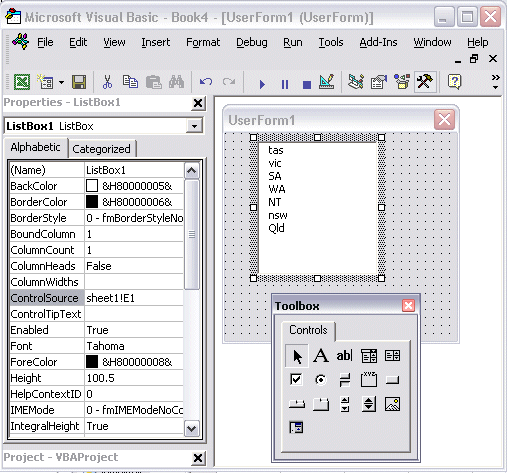Open the Edit menu
This screenshot has width=507, height=473.
point(78,42)
